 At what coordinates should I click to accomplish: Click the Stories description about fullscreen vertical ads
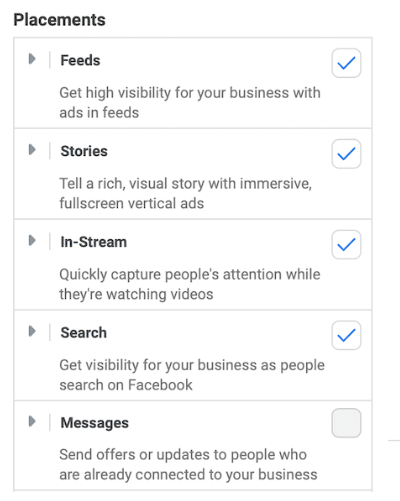click(186, 193)
